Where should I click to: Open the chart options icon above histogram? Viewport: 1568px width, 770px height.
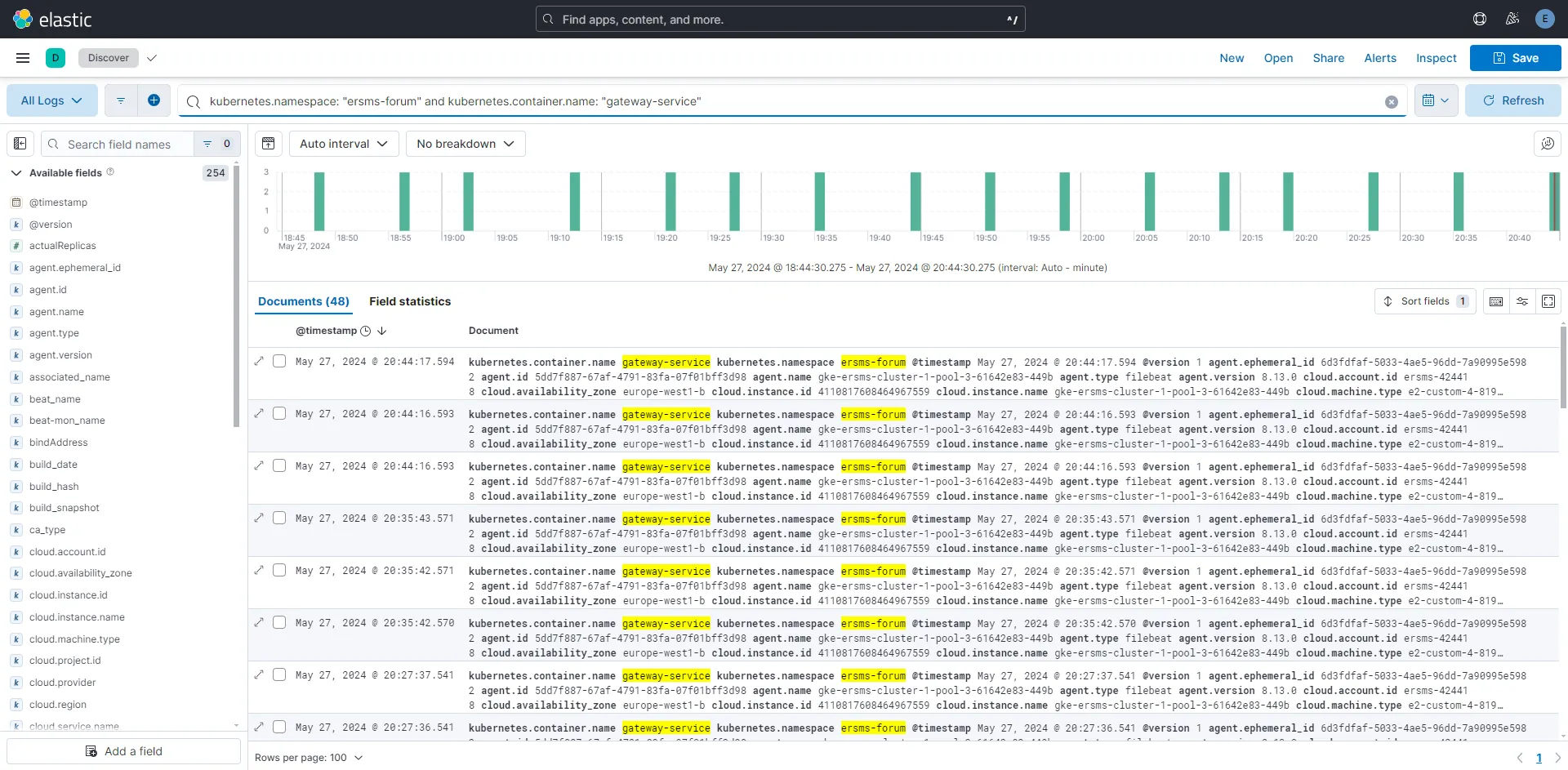pyautogui.click(x=268, y=144)
